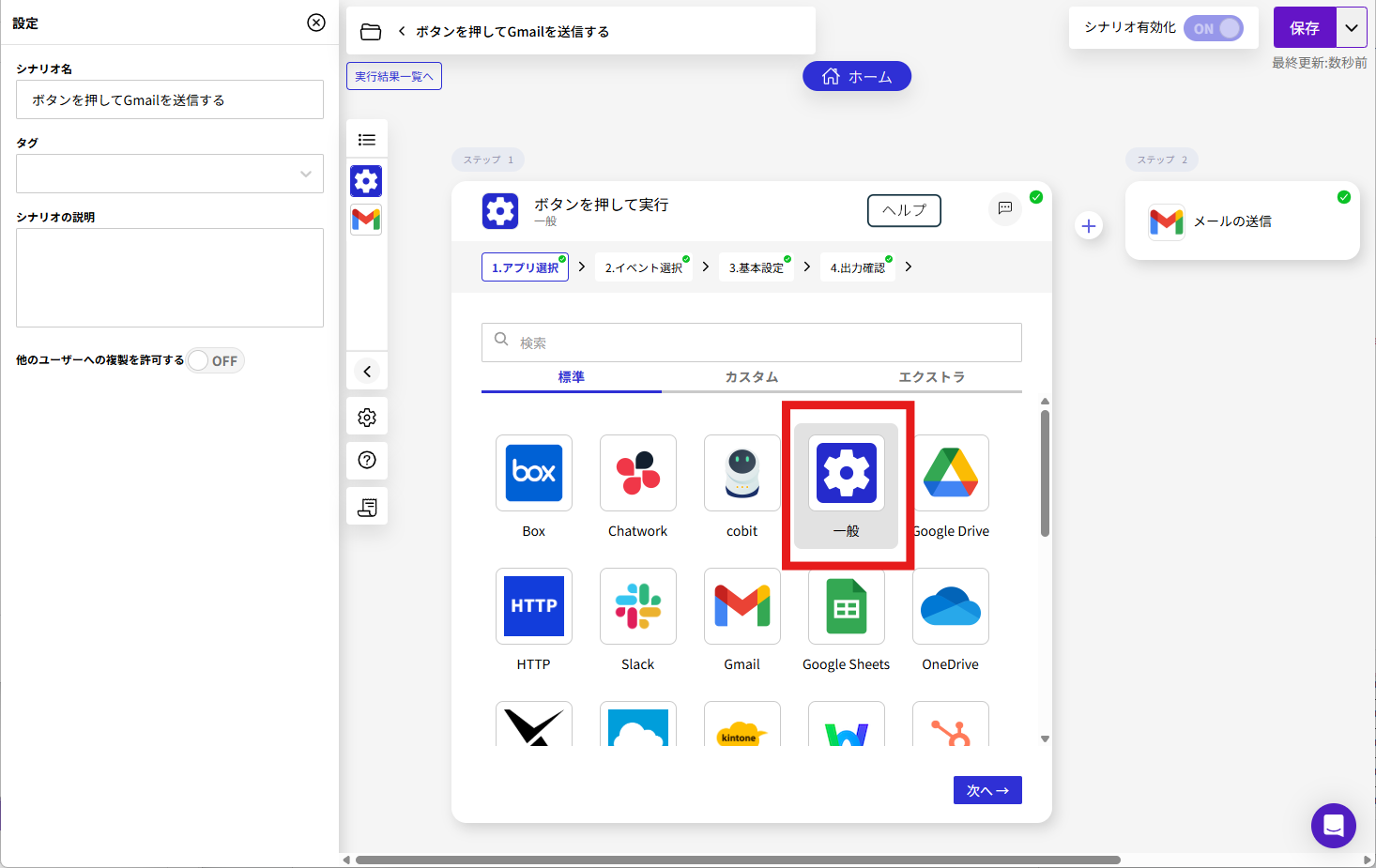The width and height of the screenshot is (1376, 868).
Task: Click the horizontal canvas scrollbar
Action: pyautogui.click(x=738, y=860)
